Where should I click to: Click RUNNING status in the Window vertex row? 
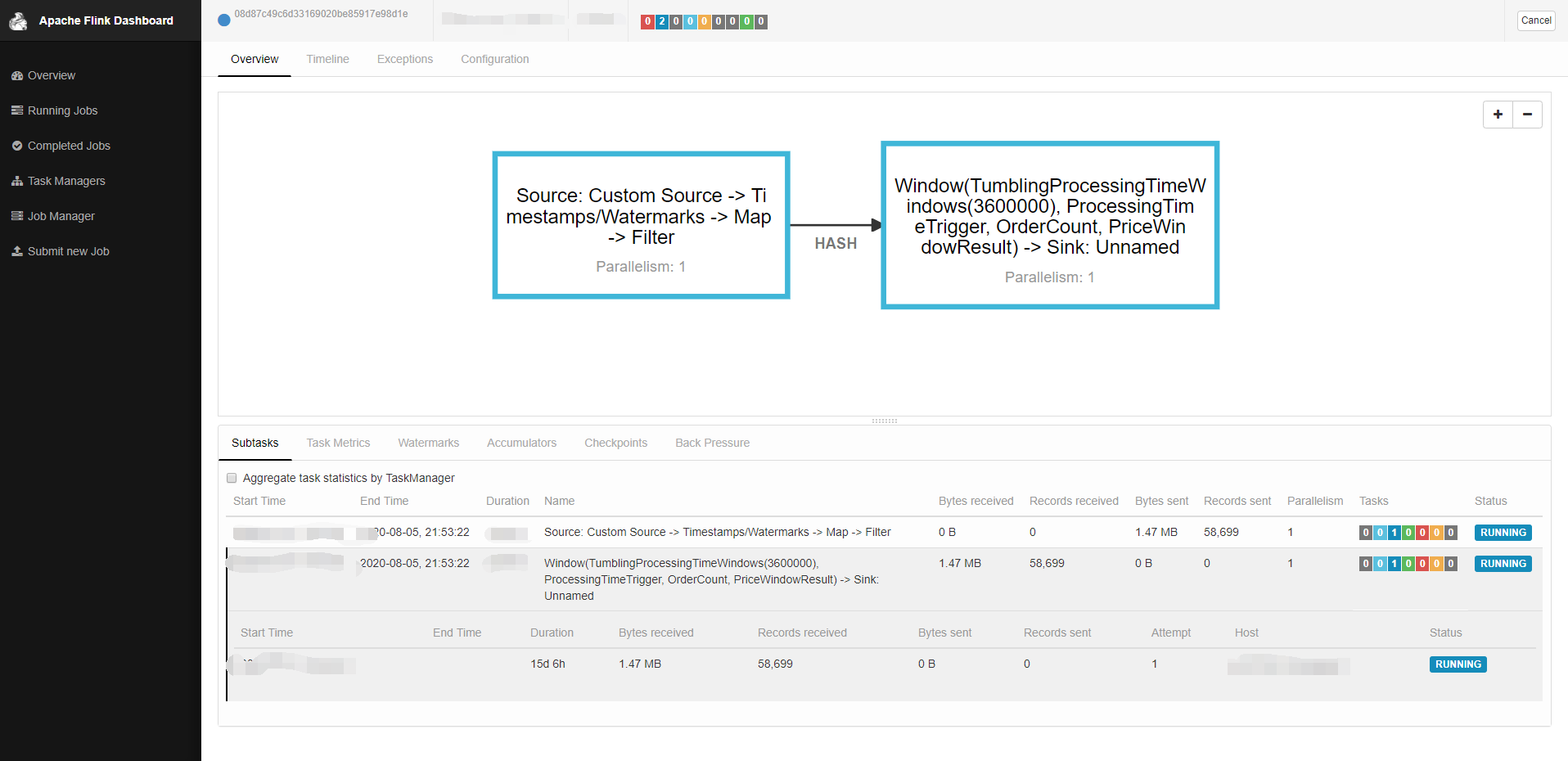click(1503, 564)
